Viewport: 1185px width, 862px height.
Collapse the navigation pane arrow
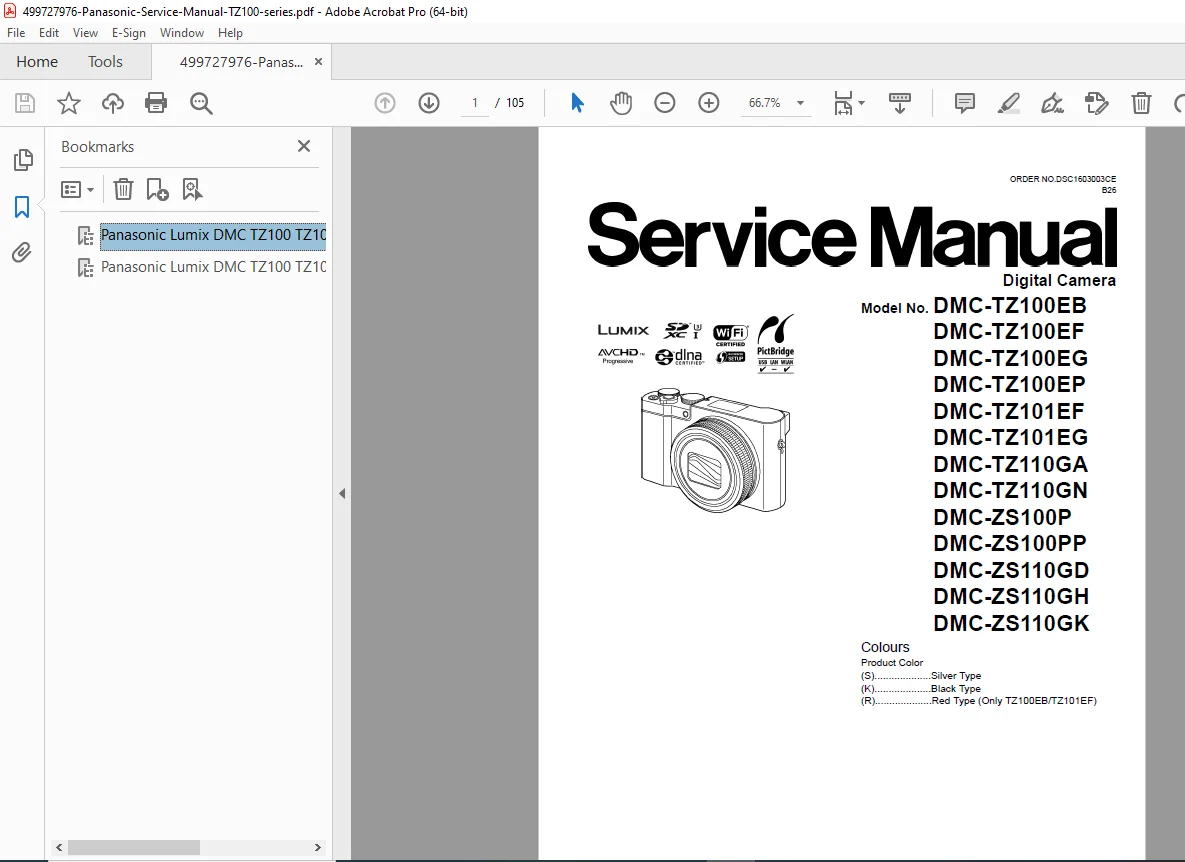pyautogui.click(x=342, y=493)
